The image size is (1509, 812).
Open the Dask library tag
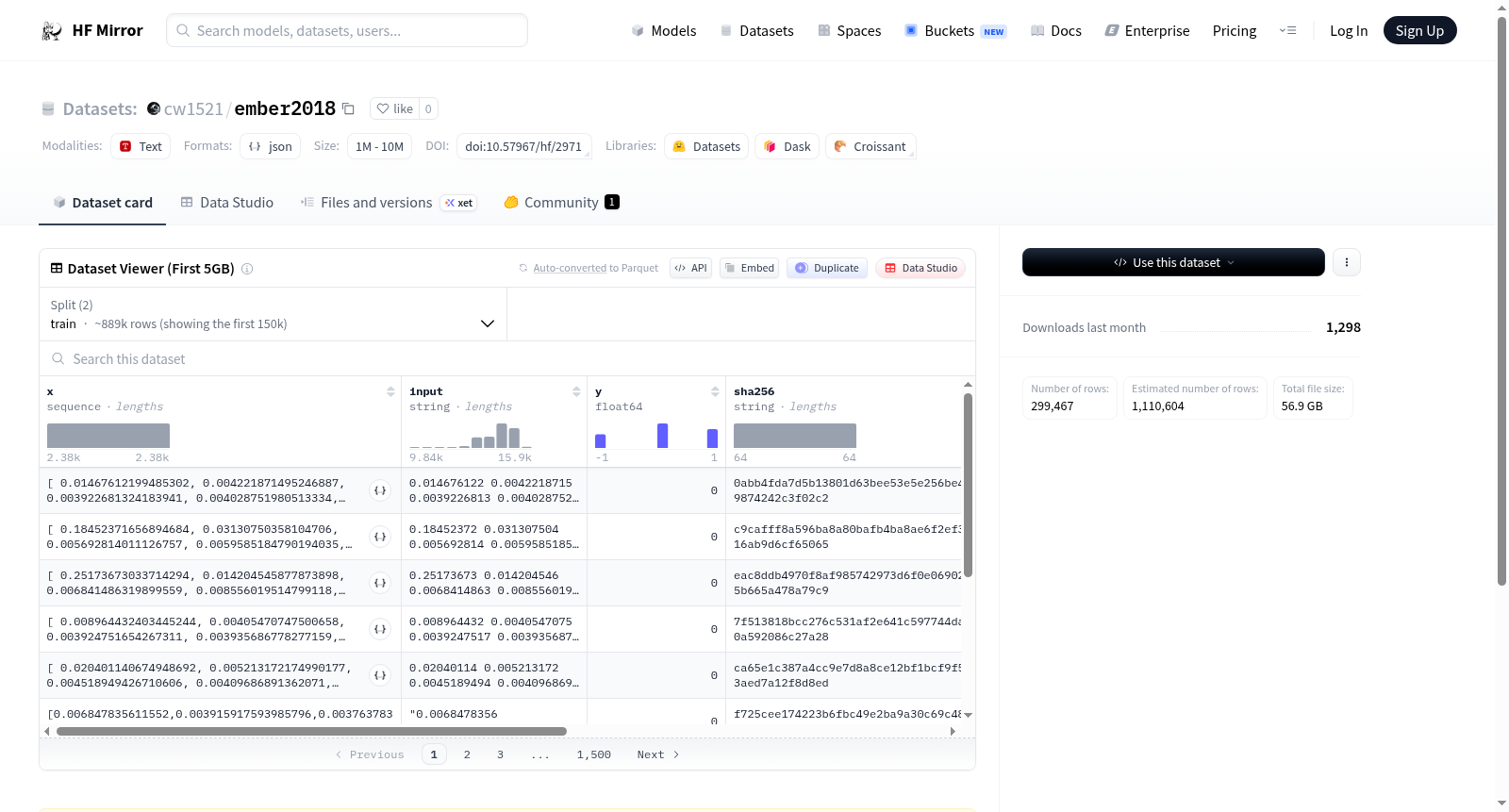click(788, 146)
